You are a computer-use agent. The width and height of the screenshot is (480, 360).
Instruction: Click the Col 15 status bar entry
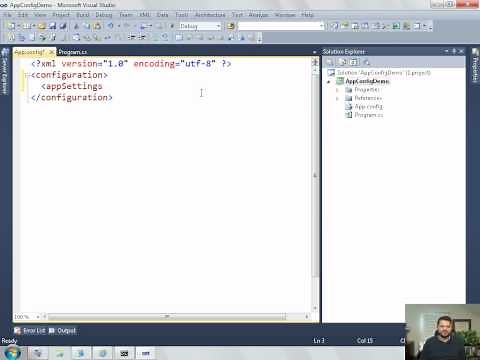coord(365,341)
